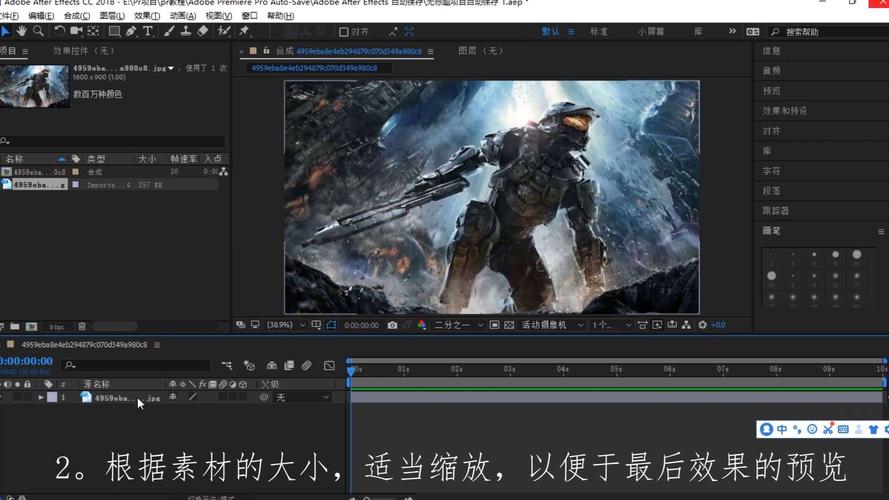Select the Rotation tool
Viewport: 889px width, 500px height.
[59, 31]
